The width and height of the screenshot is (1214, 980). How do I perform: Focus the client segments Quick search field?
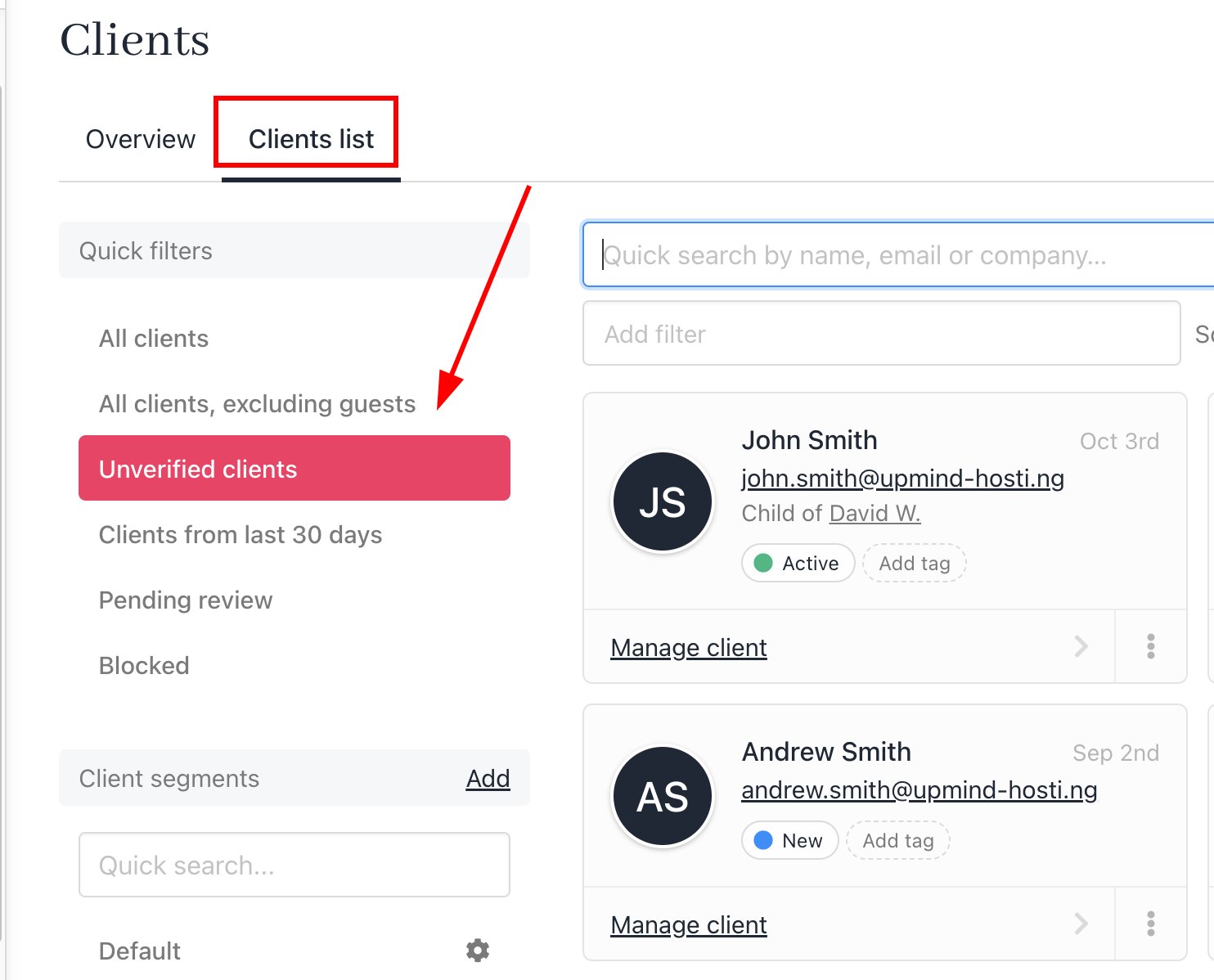[295, 865]
